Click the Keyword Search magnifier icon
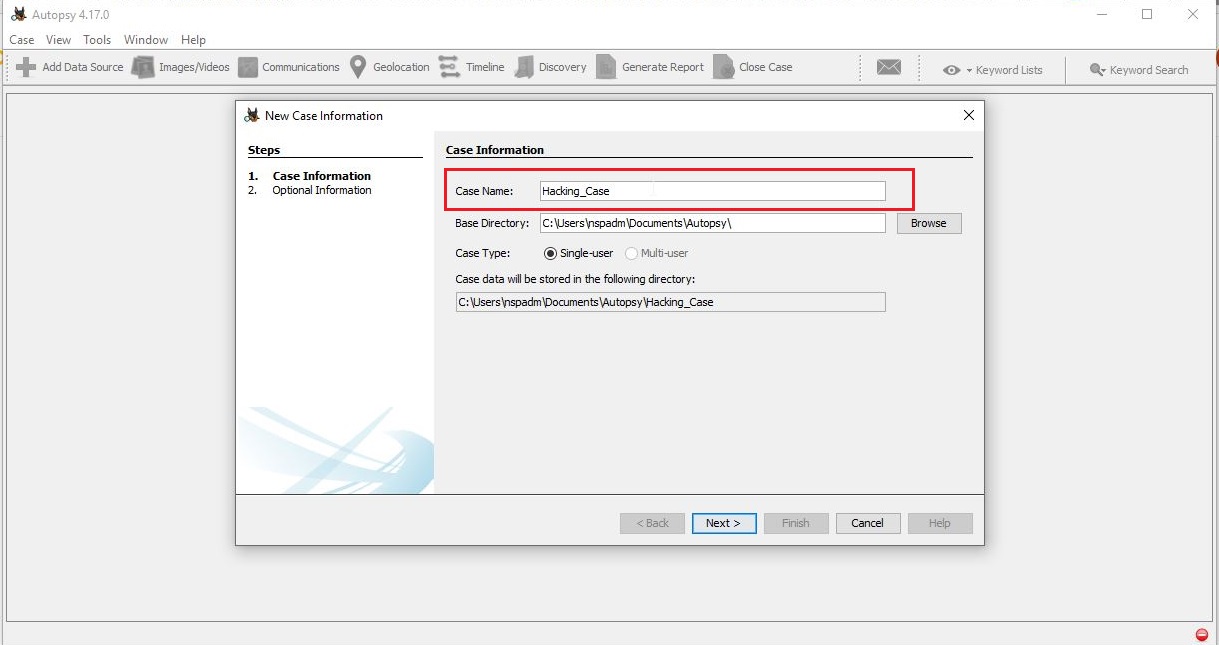The height and width of the screenshot is (645, 1219). click(1097, 70)
